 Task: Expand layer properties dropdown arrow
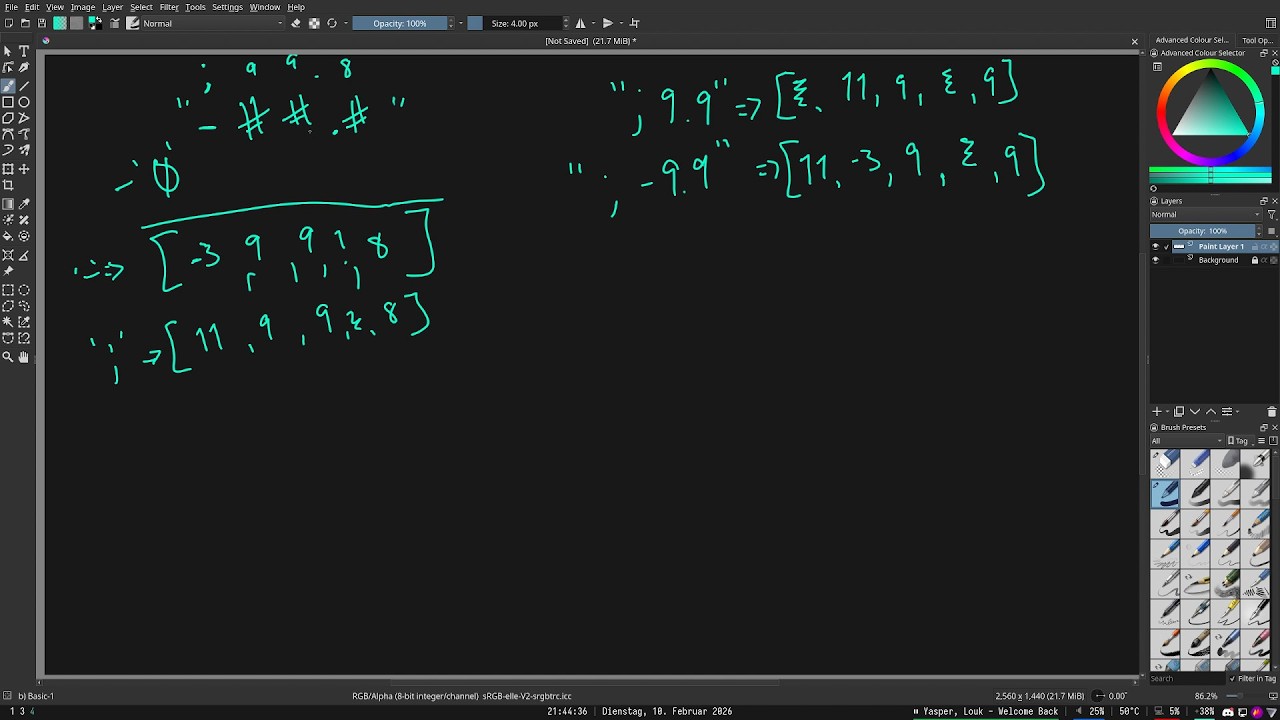pyautogui.click(x=1237, y=412)
